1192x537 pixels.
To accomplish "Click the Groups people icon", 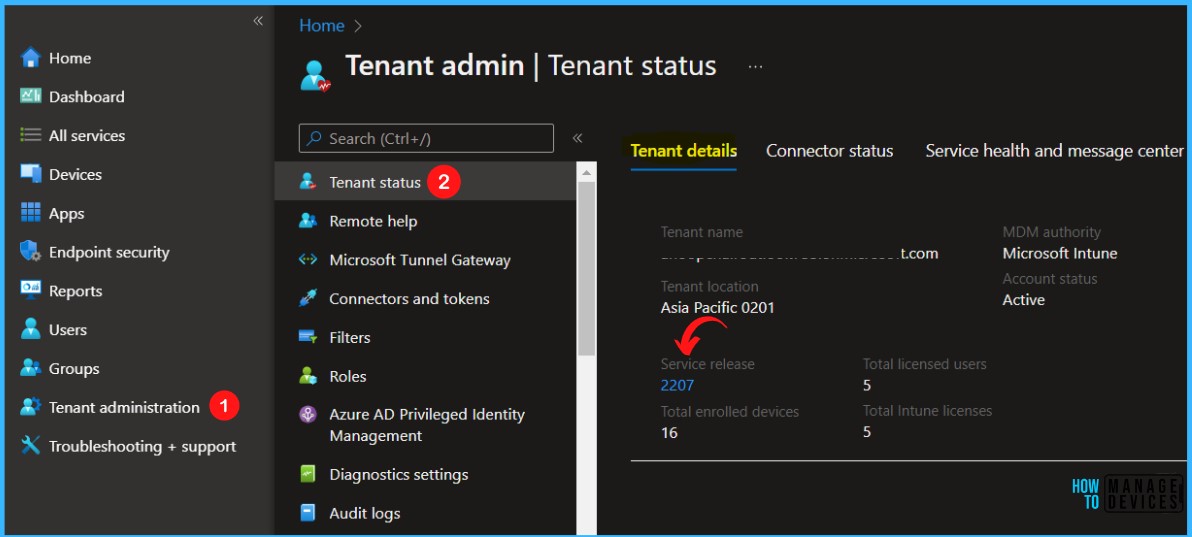I will tap(30, 368).
